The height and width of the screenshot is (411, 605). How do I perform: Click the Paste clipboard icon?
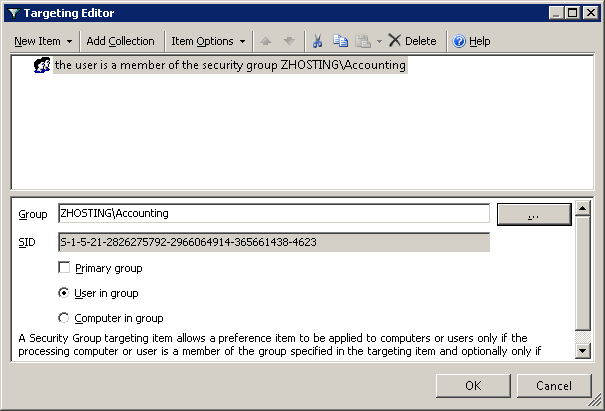point(363,41)
